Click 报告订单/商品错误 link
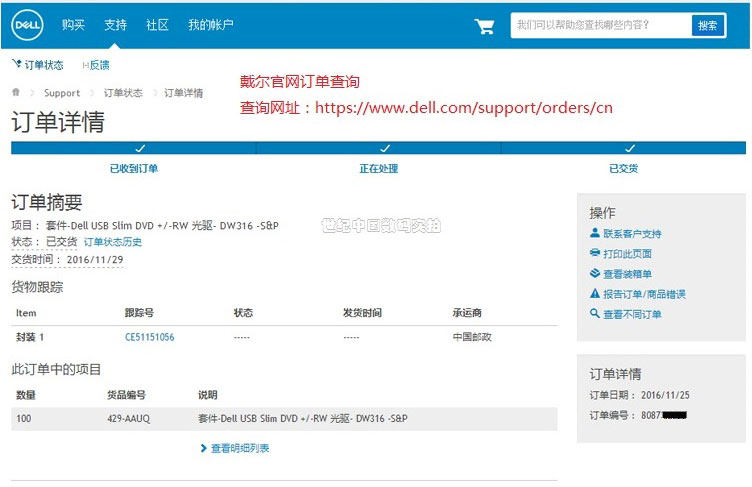This screenshot has width=752, height=487. (x=644, y=294)
